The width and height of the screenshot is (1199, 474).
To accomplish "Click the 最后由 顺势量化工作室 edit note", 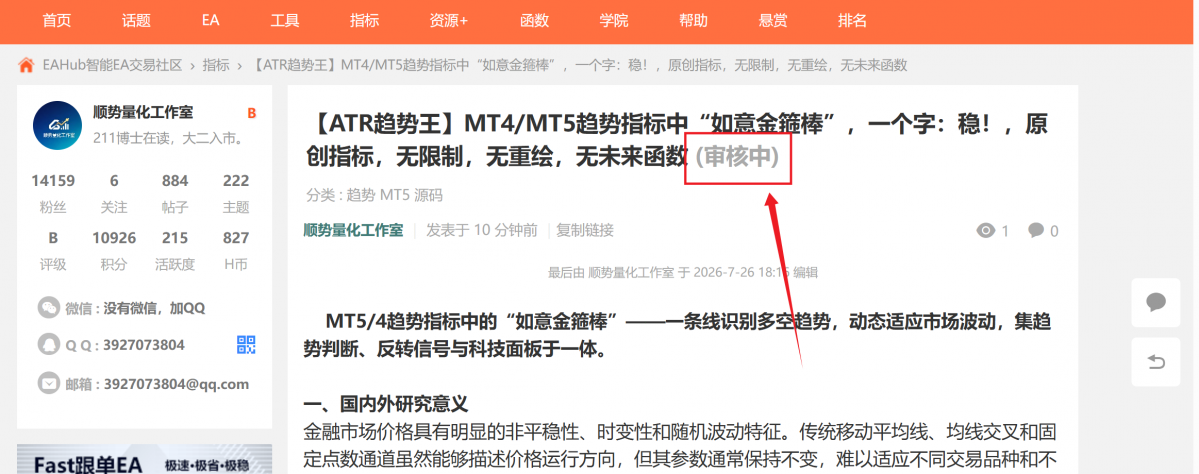I will point(683,272).
